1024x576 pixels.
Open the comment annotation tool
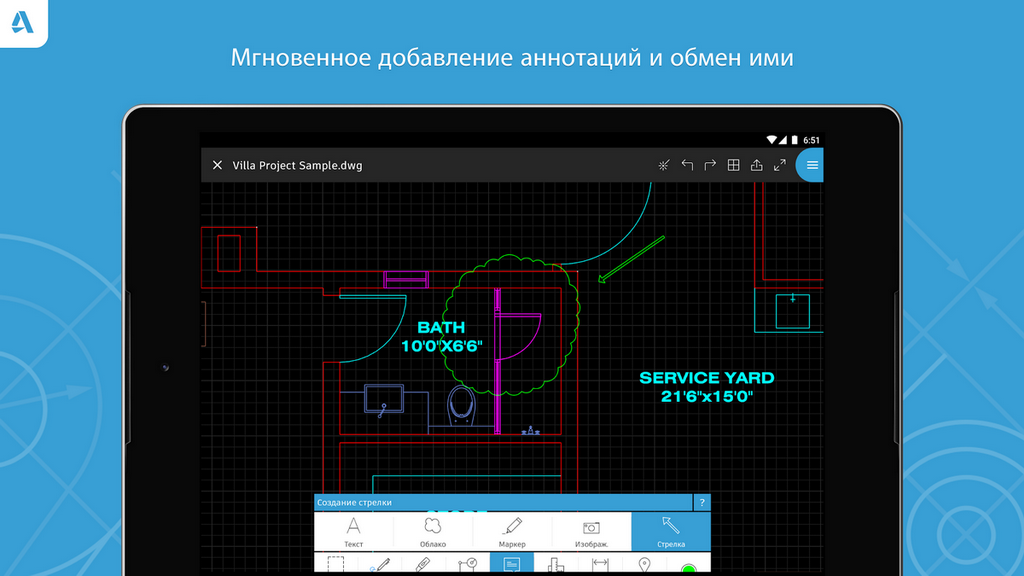[511, 564]
